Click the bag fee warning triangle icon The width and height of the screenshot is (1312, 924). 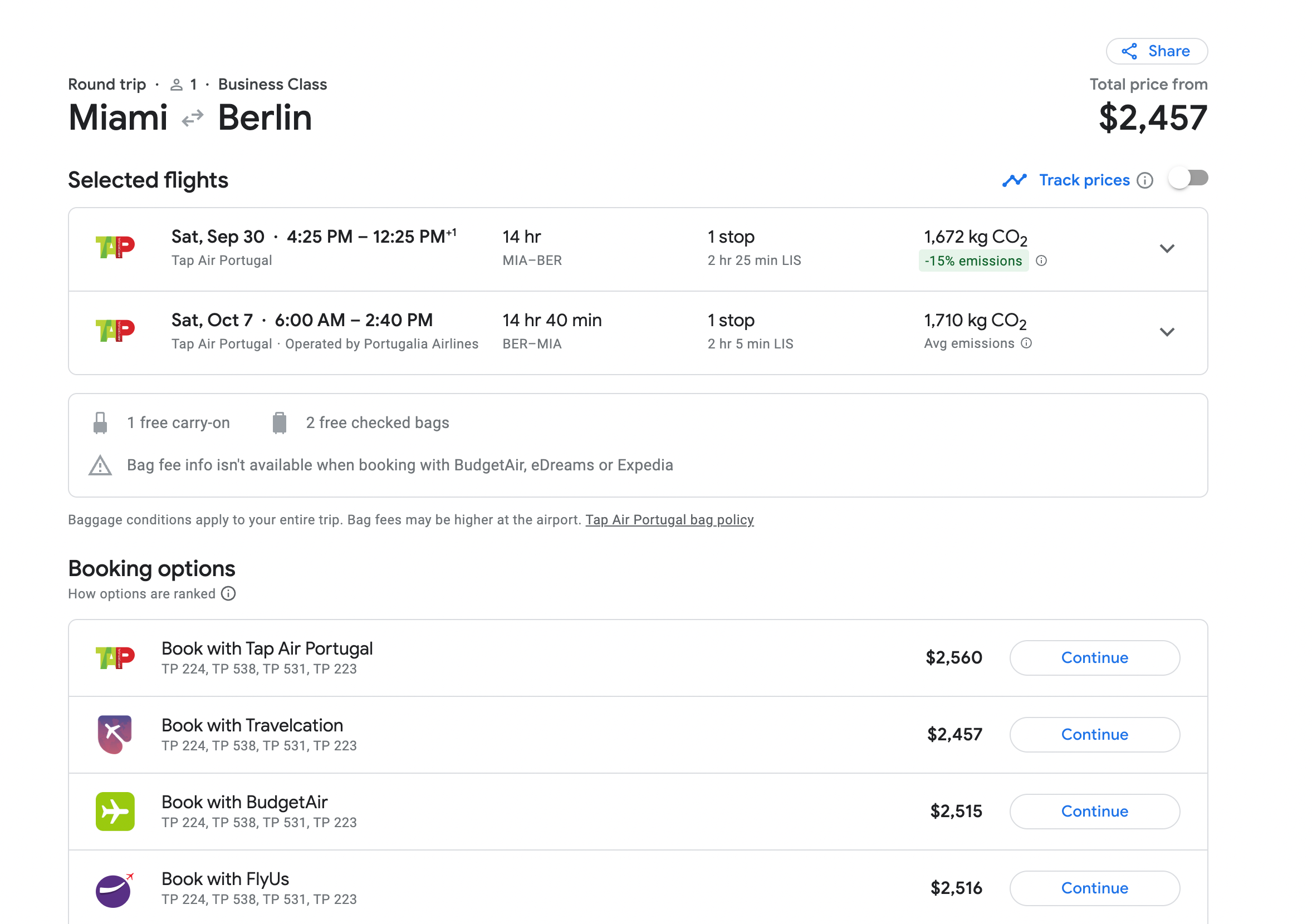click(x=100, y=465)
